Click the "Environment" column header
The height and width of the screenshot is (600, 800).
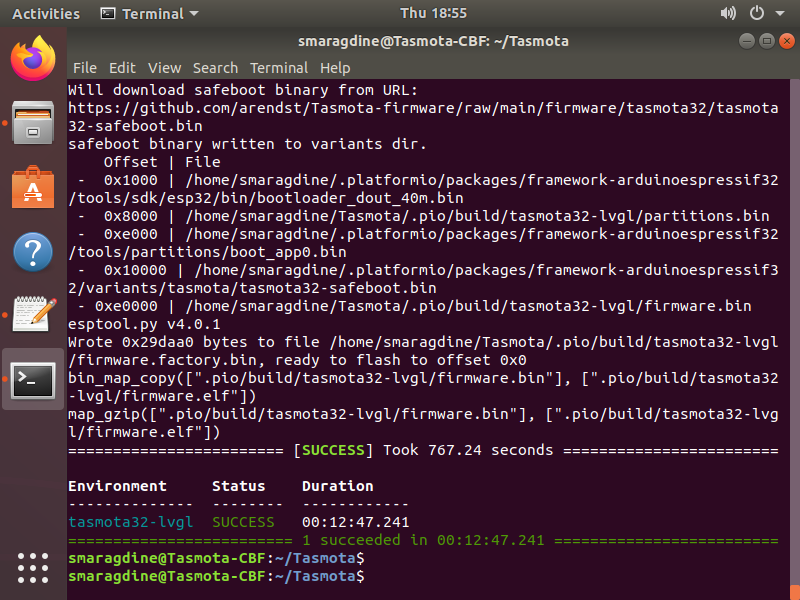point(117,486)
